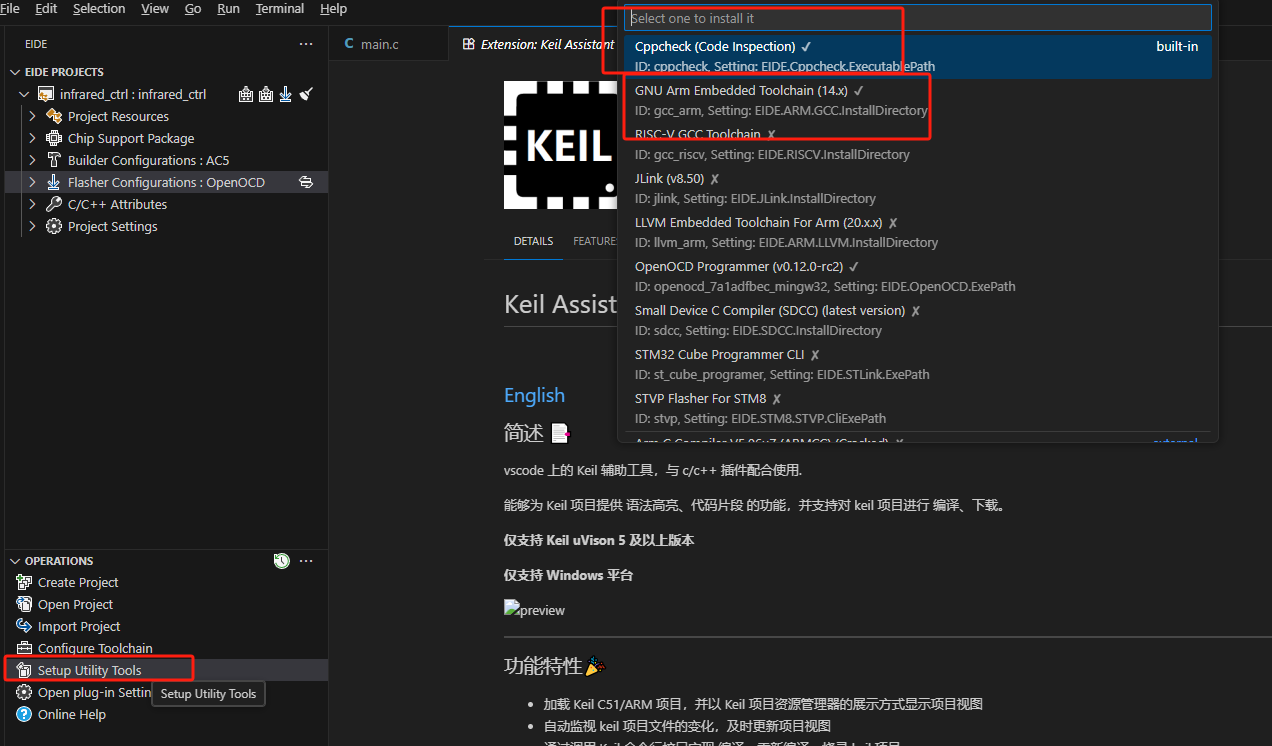Build the infrared_ctrl project
The width and height of the screenshot is (1272, 746).
point(246,93)
